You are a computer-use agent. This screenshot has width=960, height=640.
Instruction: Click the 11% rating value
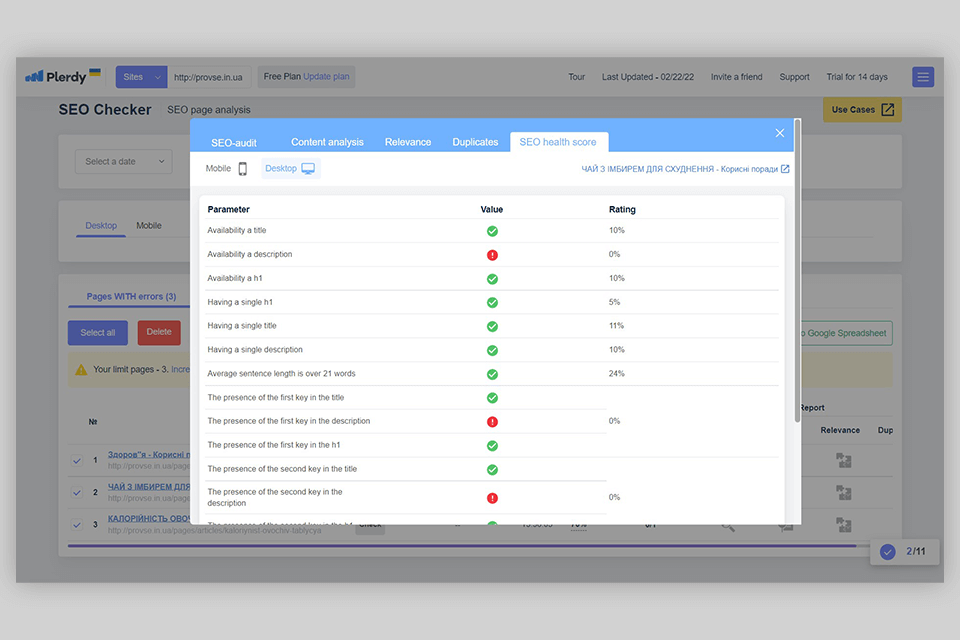617,326
